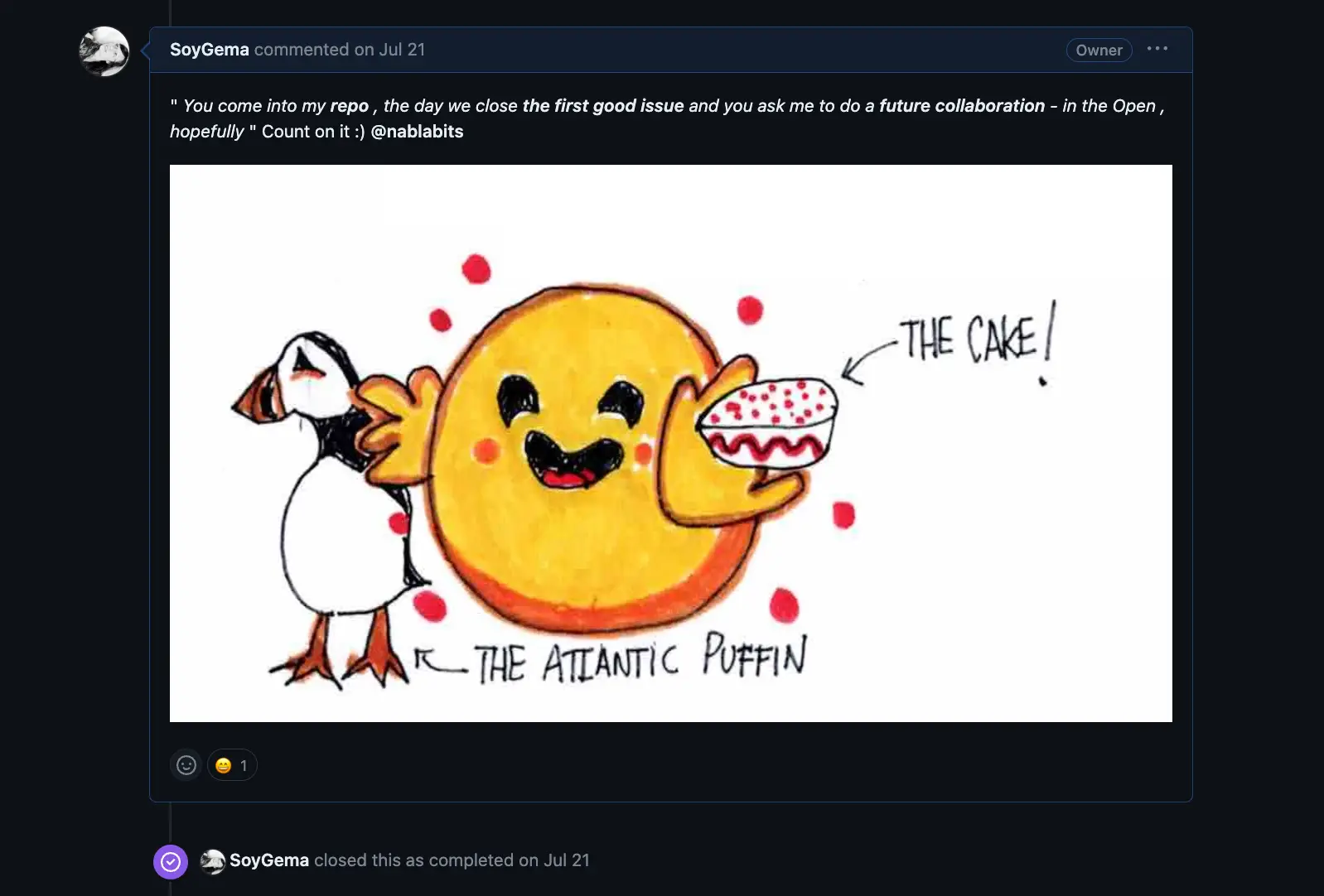Click the purple issue-closed checkmark icon

pos(171,862)
